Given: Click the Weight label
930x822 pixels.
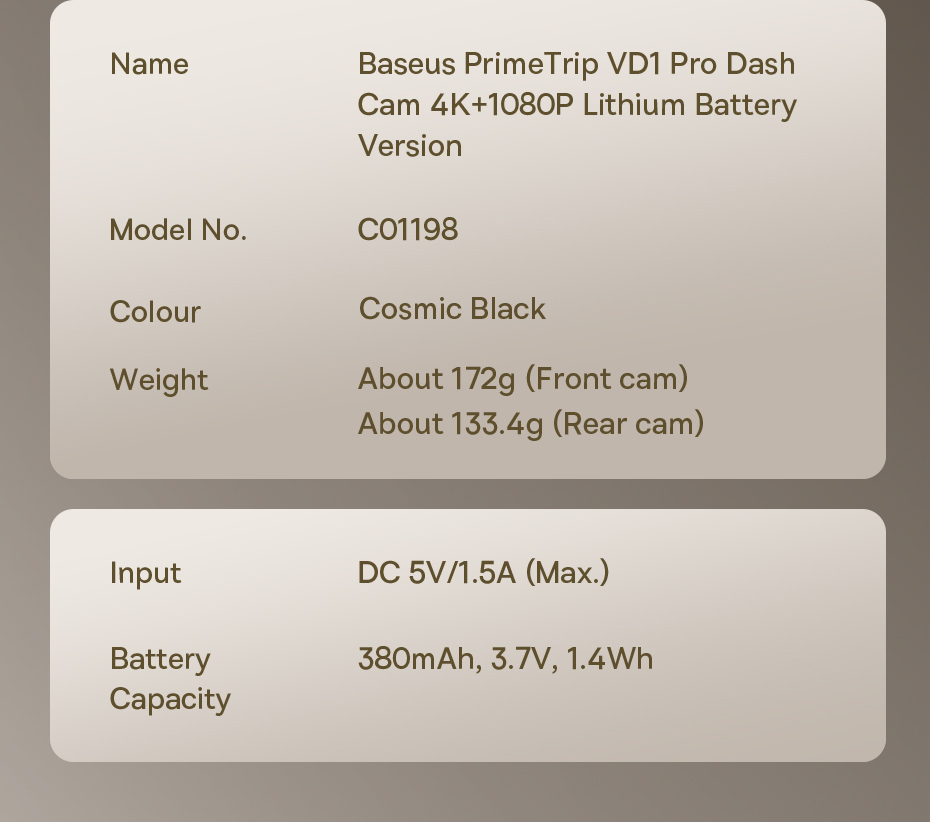Looking at the screenshot, I should (159, 380).
